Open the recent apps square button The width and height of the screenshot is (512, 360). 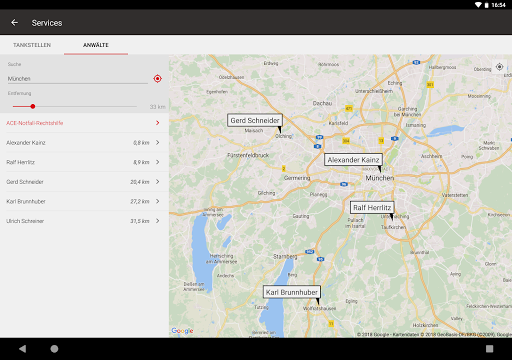(489, 349)
